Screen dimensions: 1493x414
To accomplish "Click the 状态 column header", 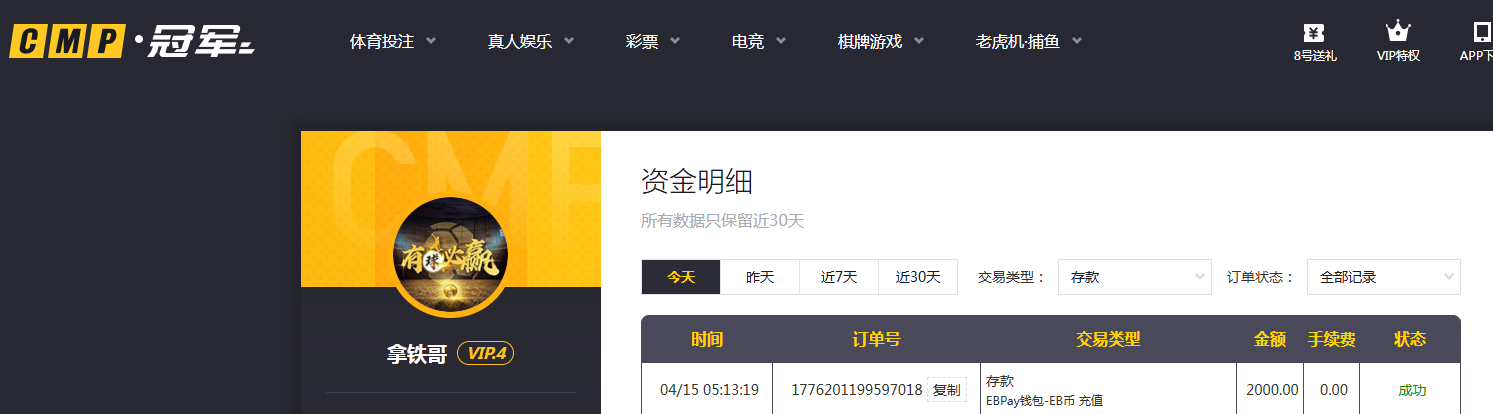I will click(1410, 339).
